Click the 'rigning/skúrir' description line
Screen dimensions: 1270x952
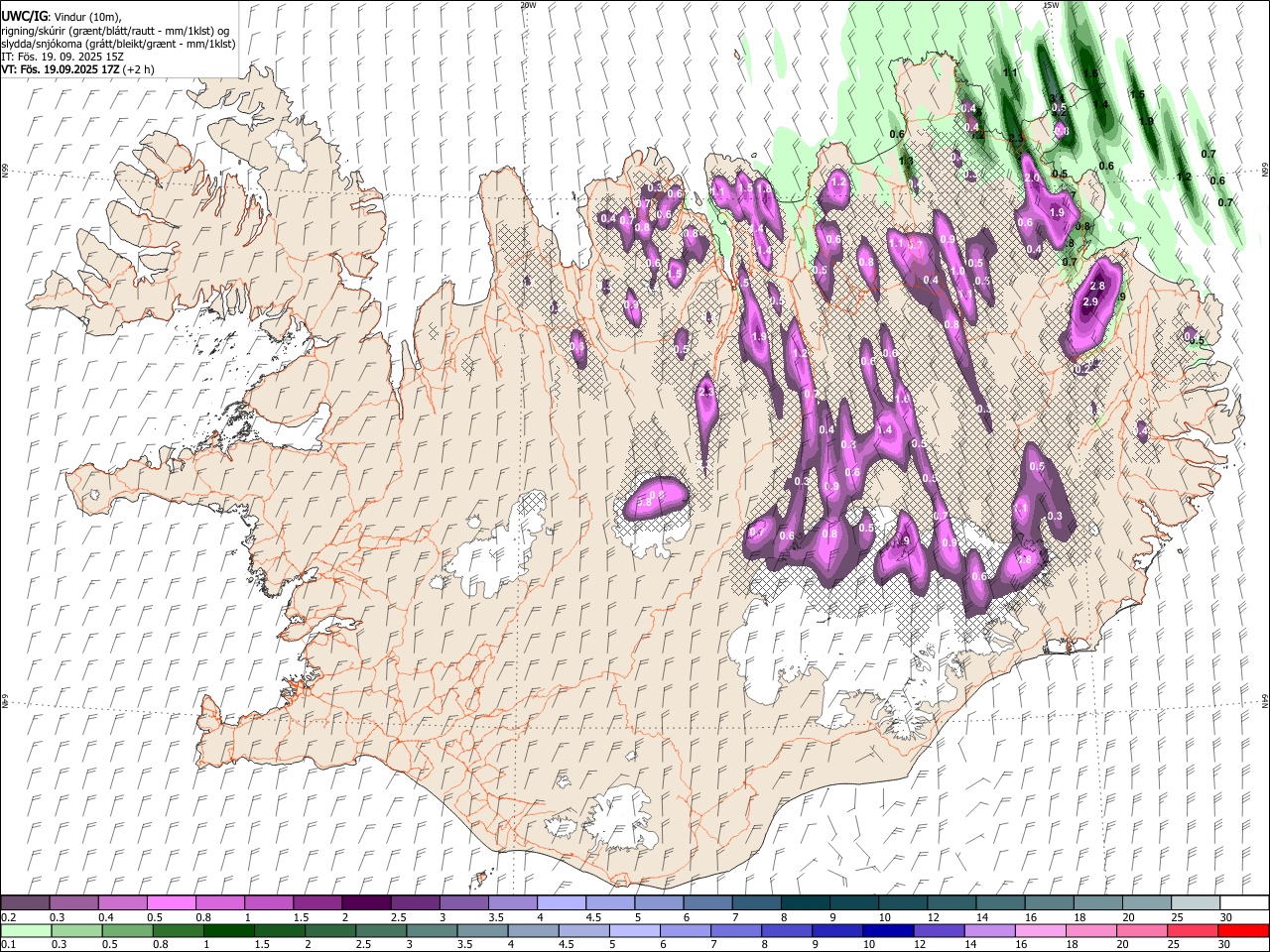pyautogui.click(x=114, y=31)
